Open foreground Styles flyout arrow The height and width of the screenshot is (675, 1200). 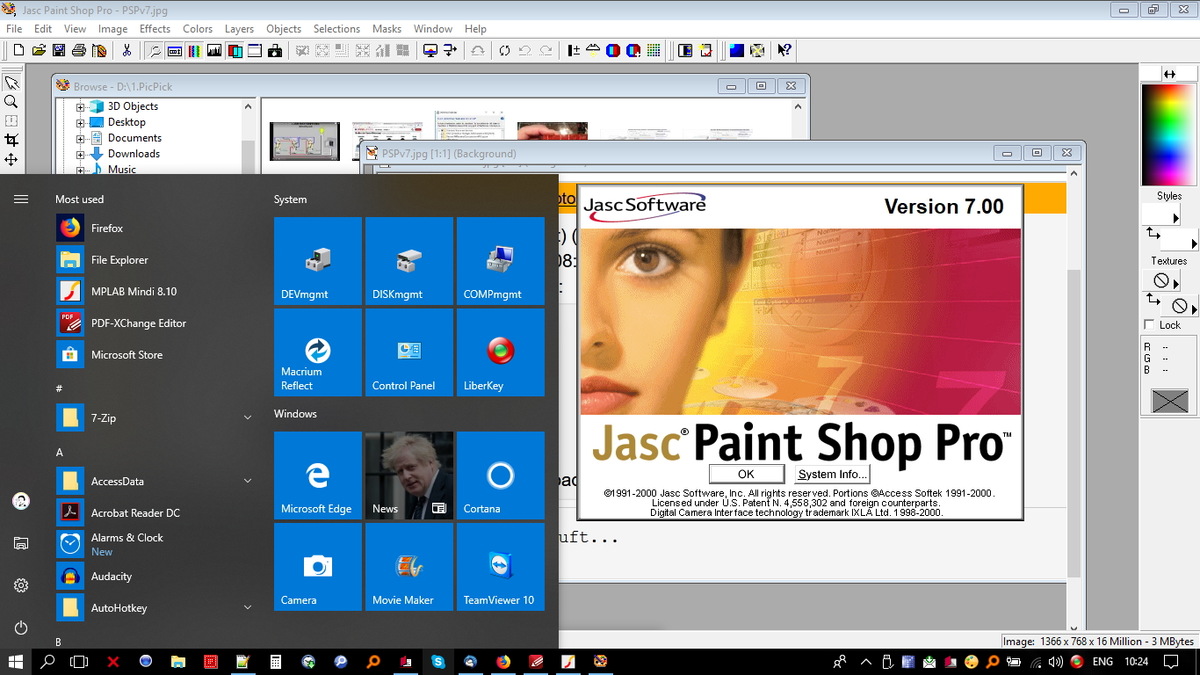coord(1176,218)
